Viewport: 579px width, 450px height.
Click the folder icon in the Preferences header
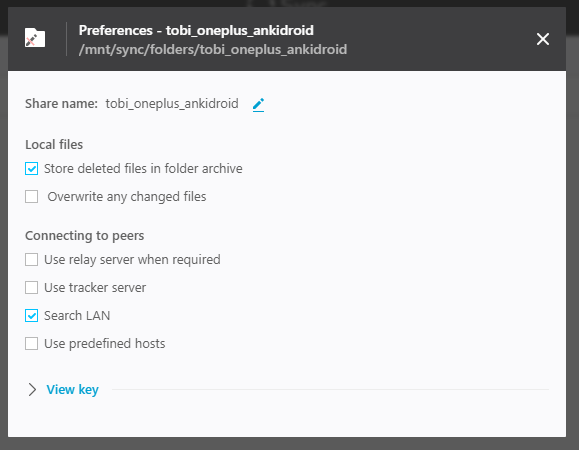click(x=35, y=38)
